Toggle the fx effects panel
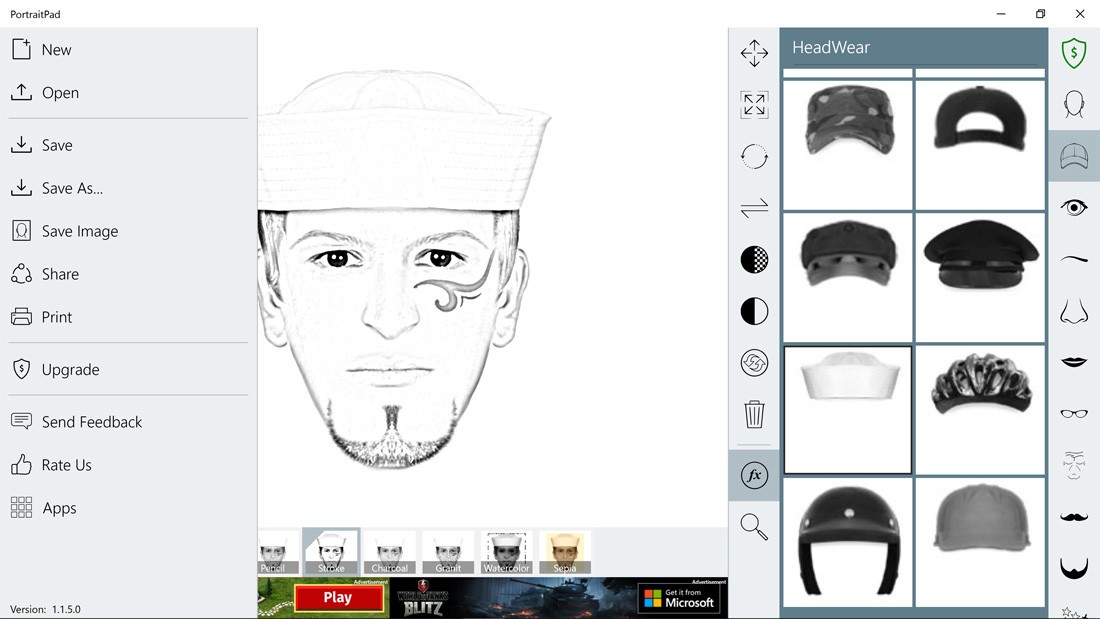 (754, 475)
